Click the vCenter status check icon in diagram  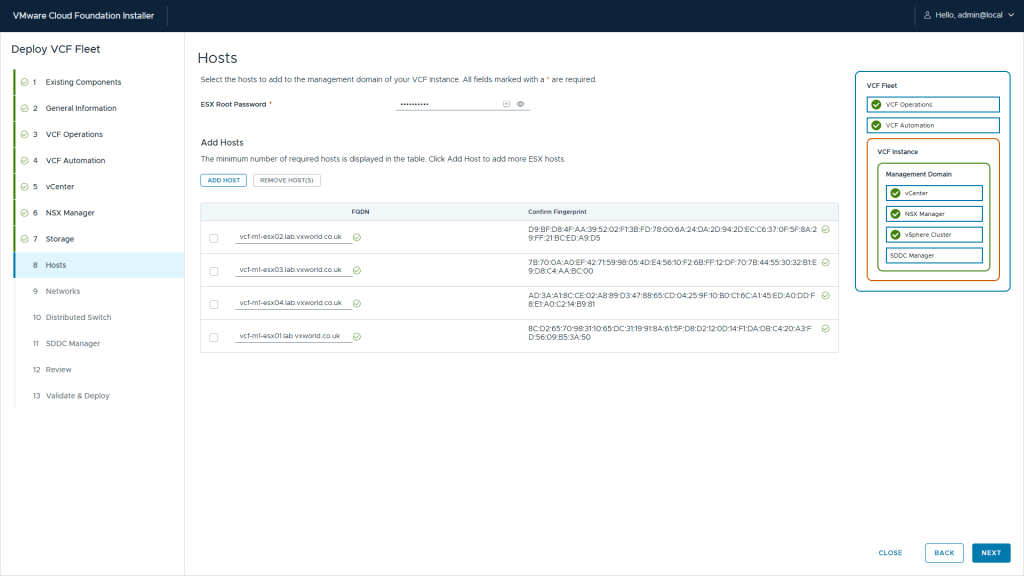click(x=895, y=193)
